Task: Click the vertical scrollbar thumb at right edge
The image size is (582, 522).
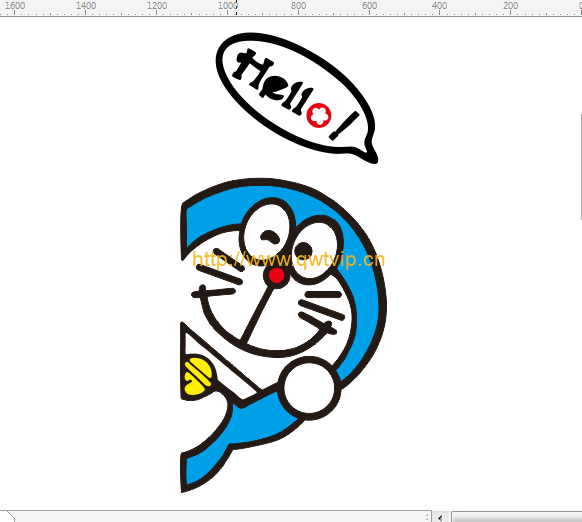Action: (x=581, y=167)
